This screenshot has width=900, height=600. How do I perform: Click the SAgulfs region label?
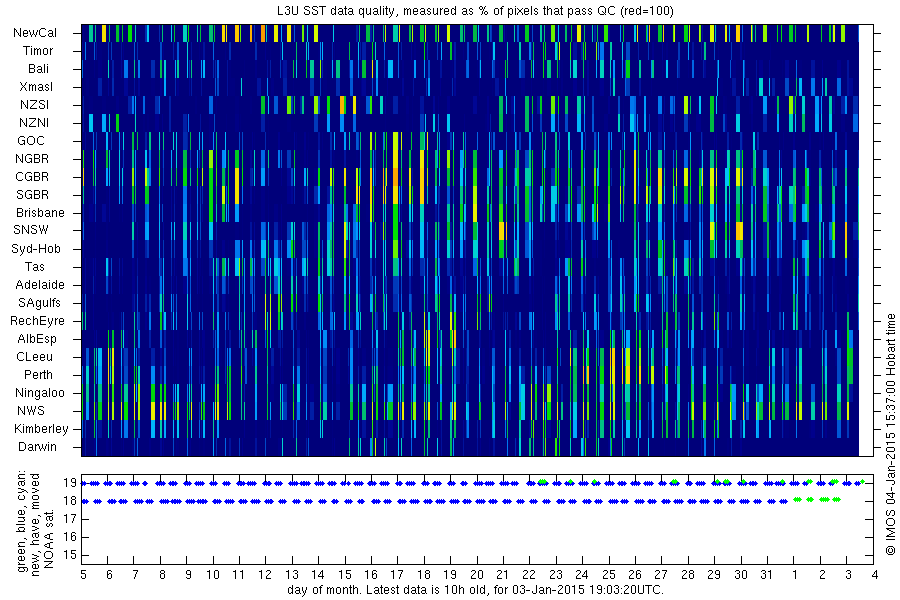tap(39, 303)
